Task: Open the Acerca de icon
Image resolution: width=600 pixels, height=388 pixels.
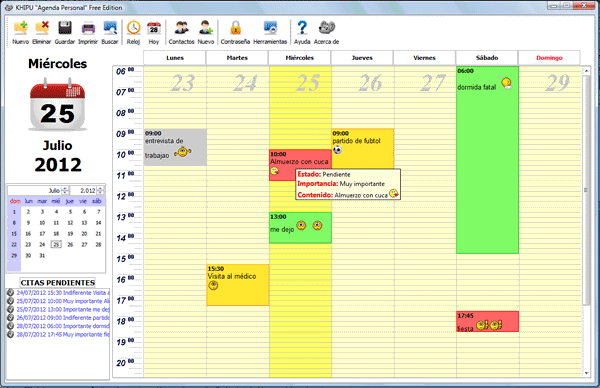Action: click(326, 28)
